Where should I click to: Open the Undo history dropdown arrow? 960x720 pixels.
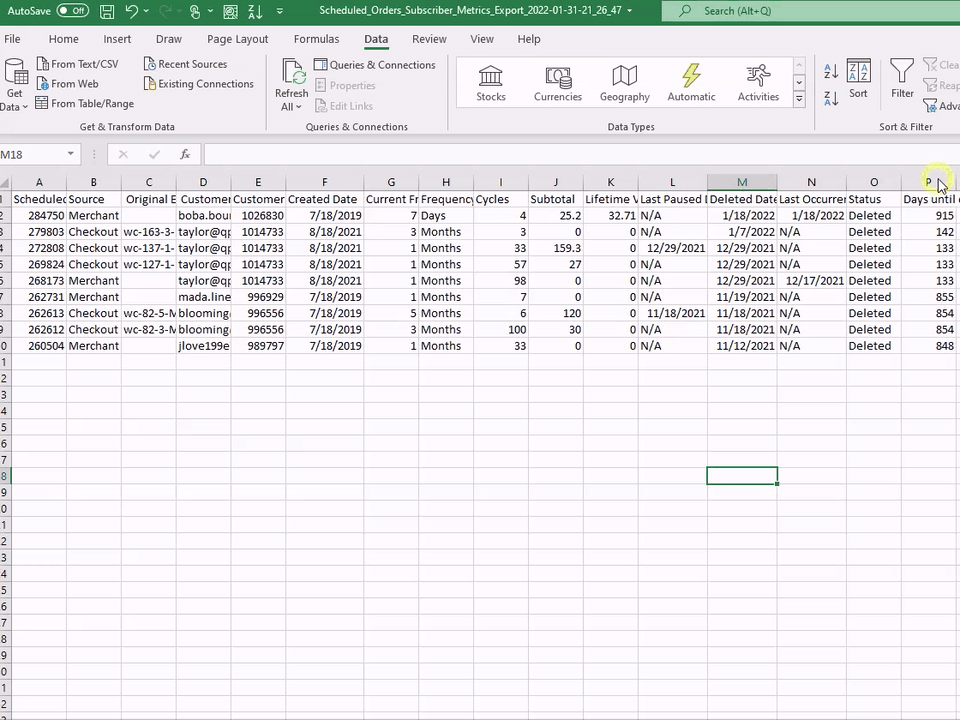click(146, 10)
